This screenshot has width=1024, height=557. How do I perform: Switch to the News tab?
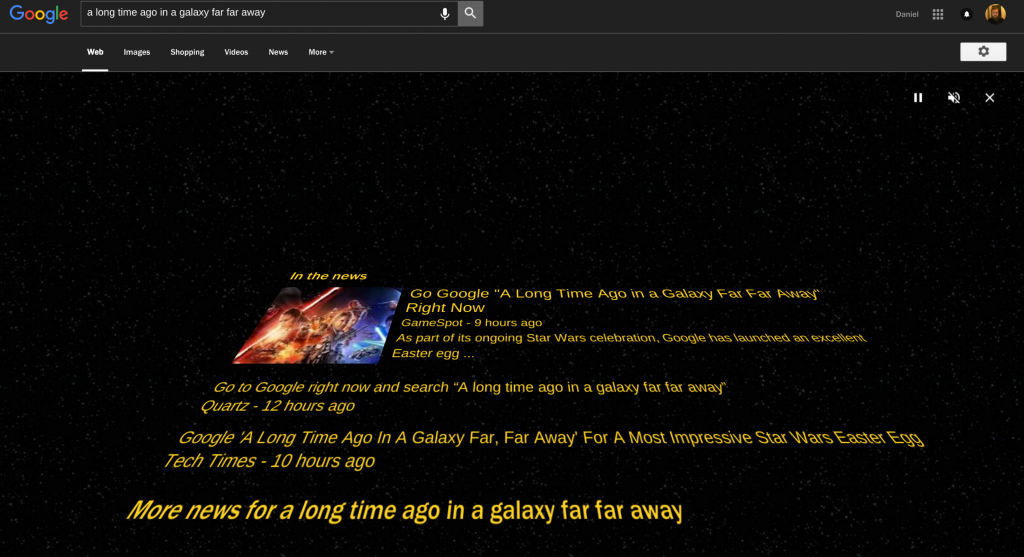click(x=278, y=52)
